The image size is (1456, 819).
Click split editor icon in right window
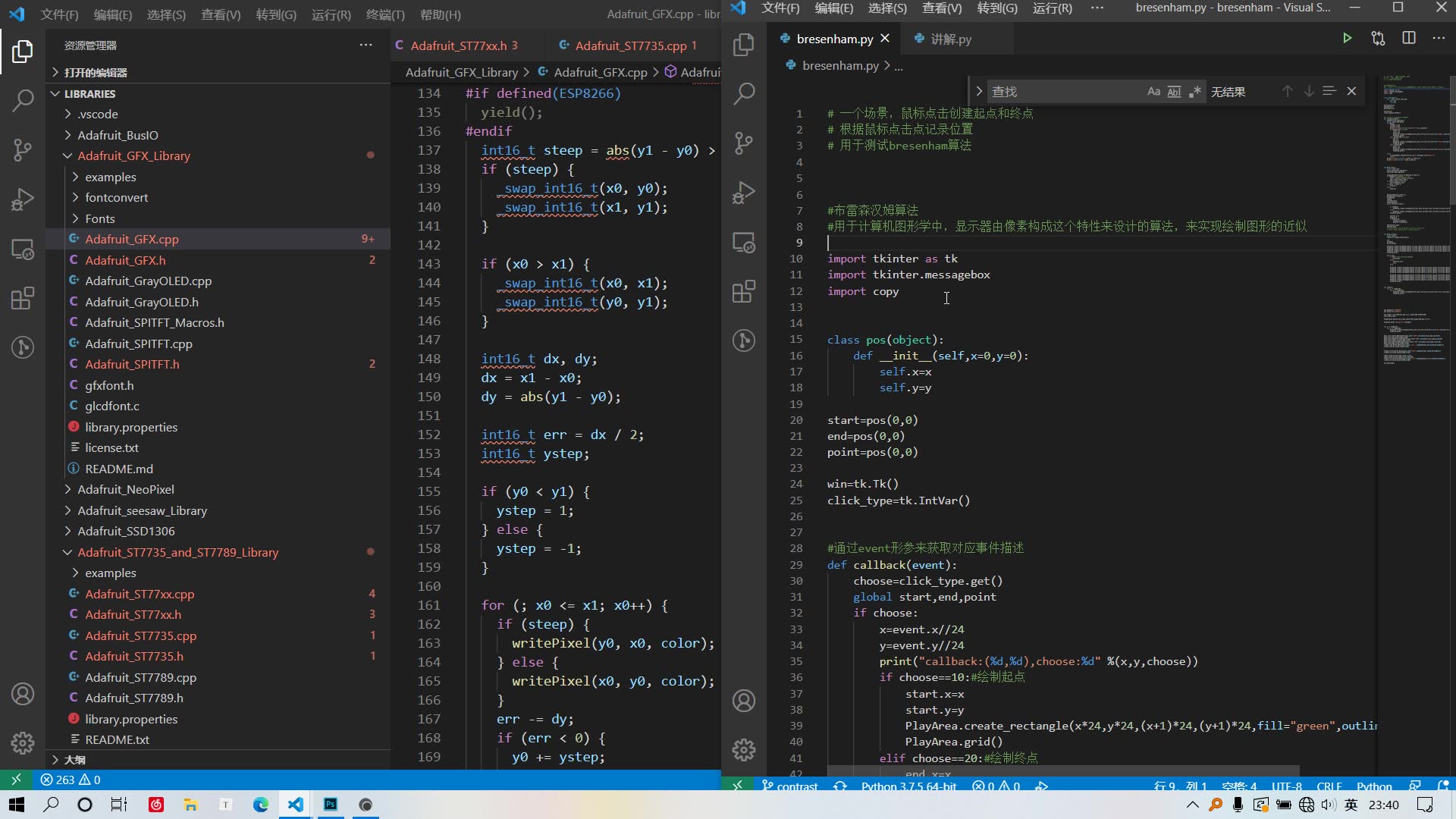click(1409, 39)
